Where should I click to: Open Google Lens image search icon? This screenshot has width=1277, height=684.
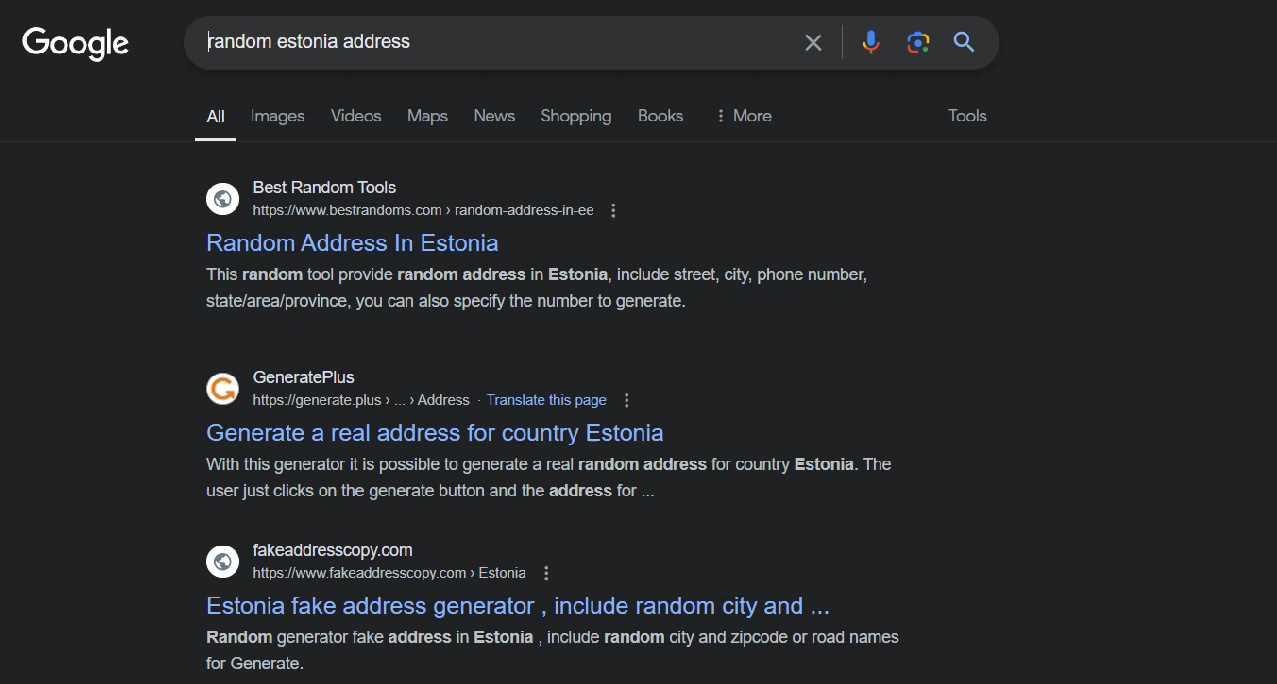click(918, 42)
